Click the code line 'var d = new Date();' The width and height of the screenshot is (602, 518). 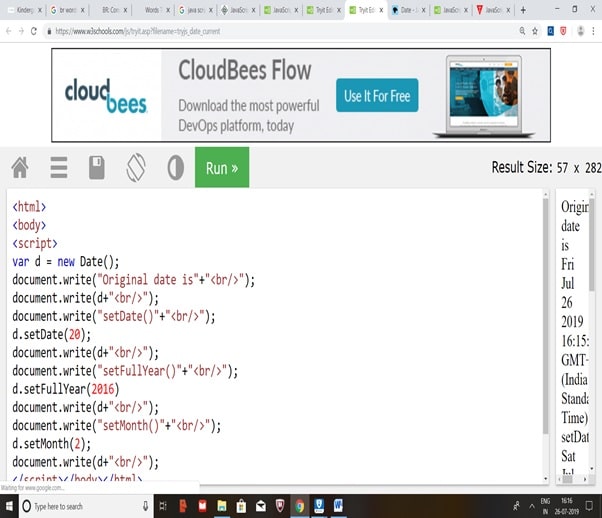point(66,261)
